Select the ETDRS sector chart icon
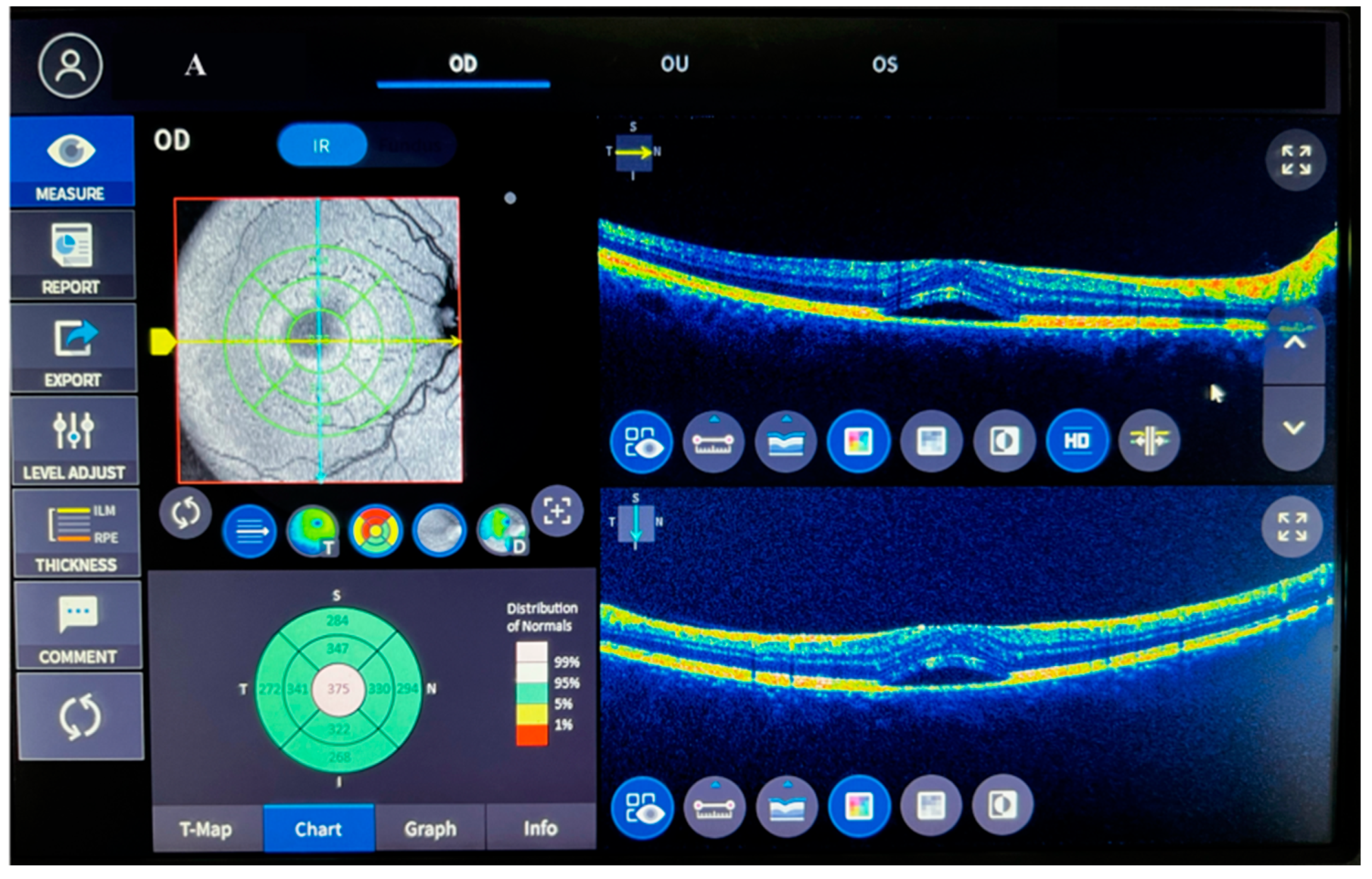 pyautogui.click(x=376, y=530)
